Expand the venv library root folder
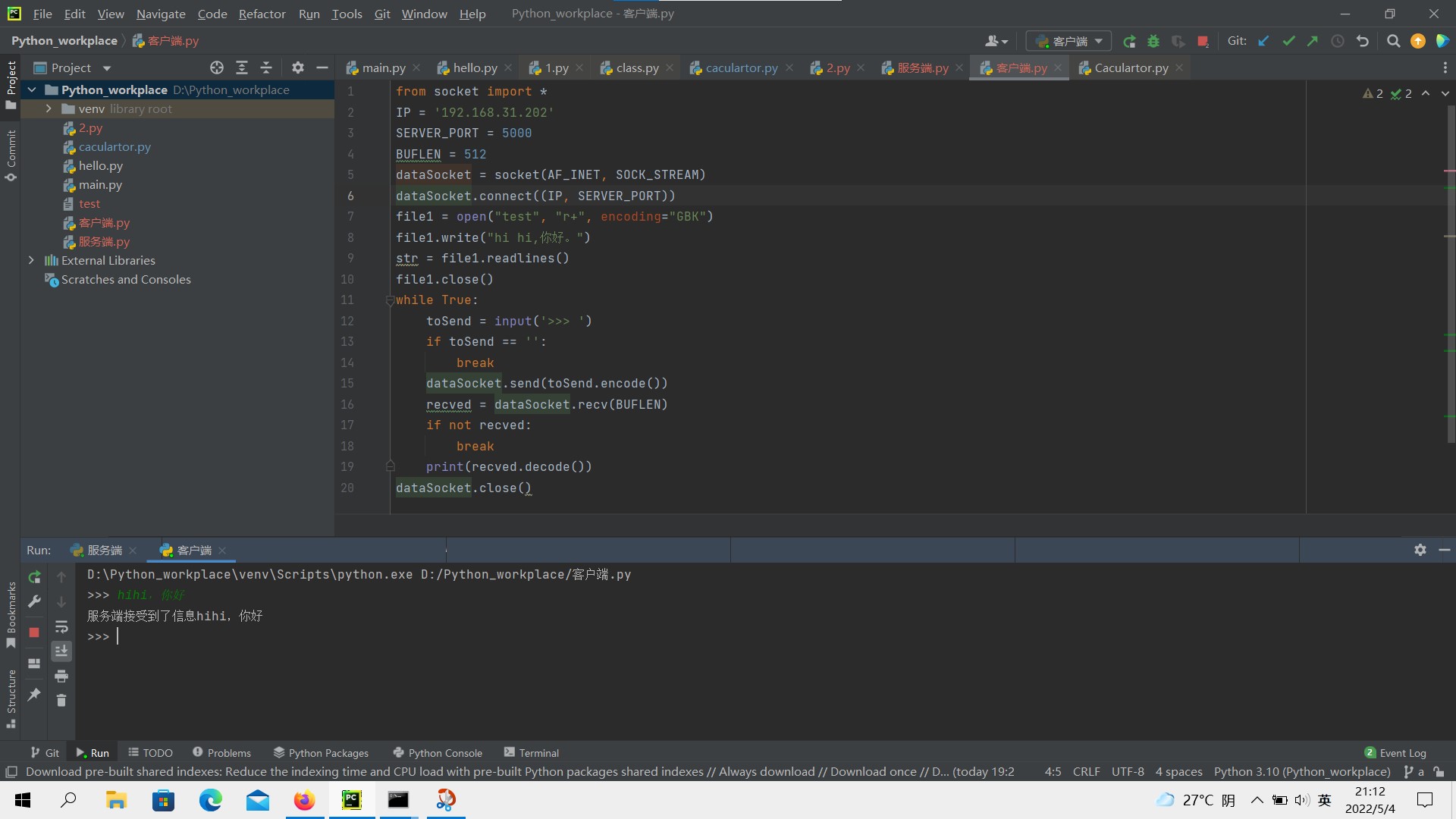This screenshot has width=1456, height=819. pyautogui.click(x=49, y=108)
